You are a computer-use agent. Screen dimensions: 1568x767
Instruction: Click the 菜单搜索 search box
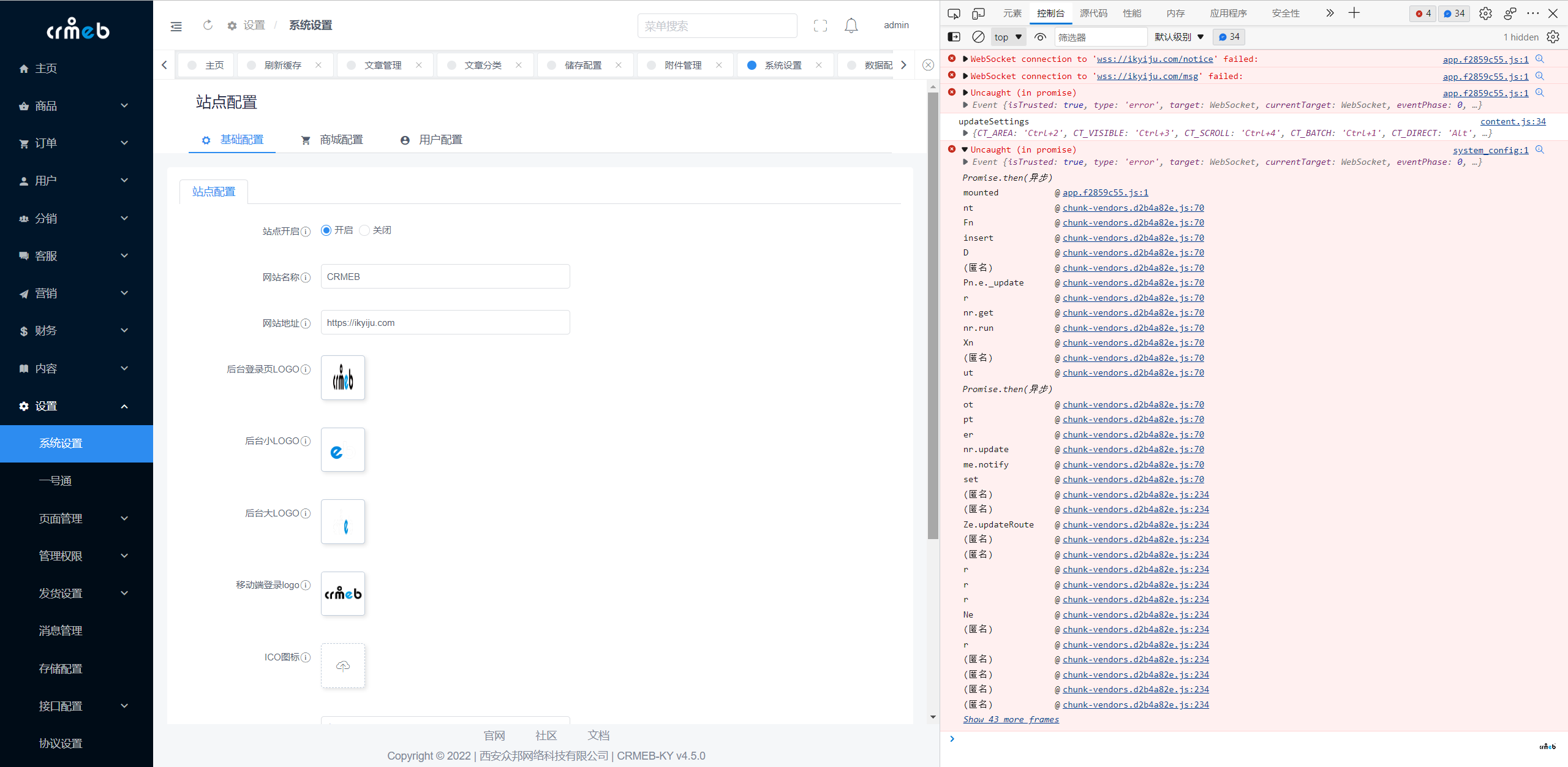click(x=717, y=26)
